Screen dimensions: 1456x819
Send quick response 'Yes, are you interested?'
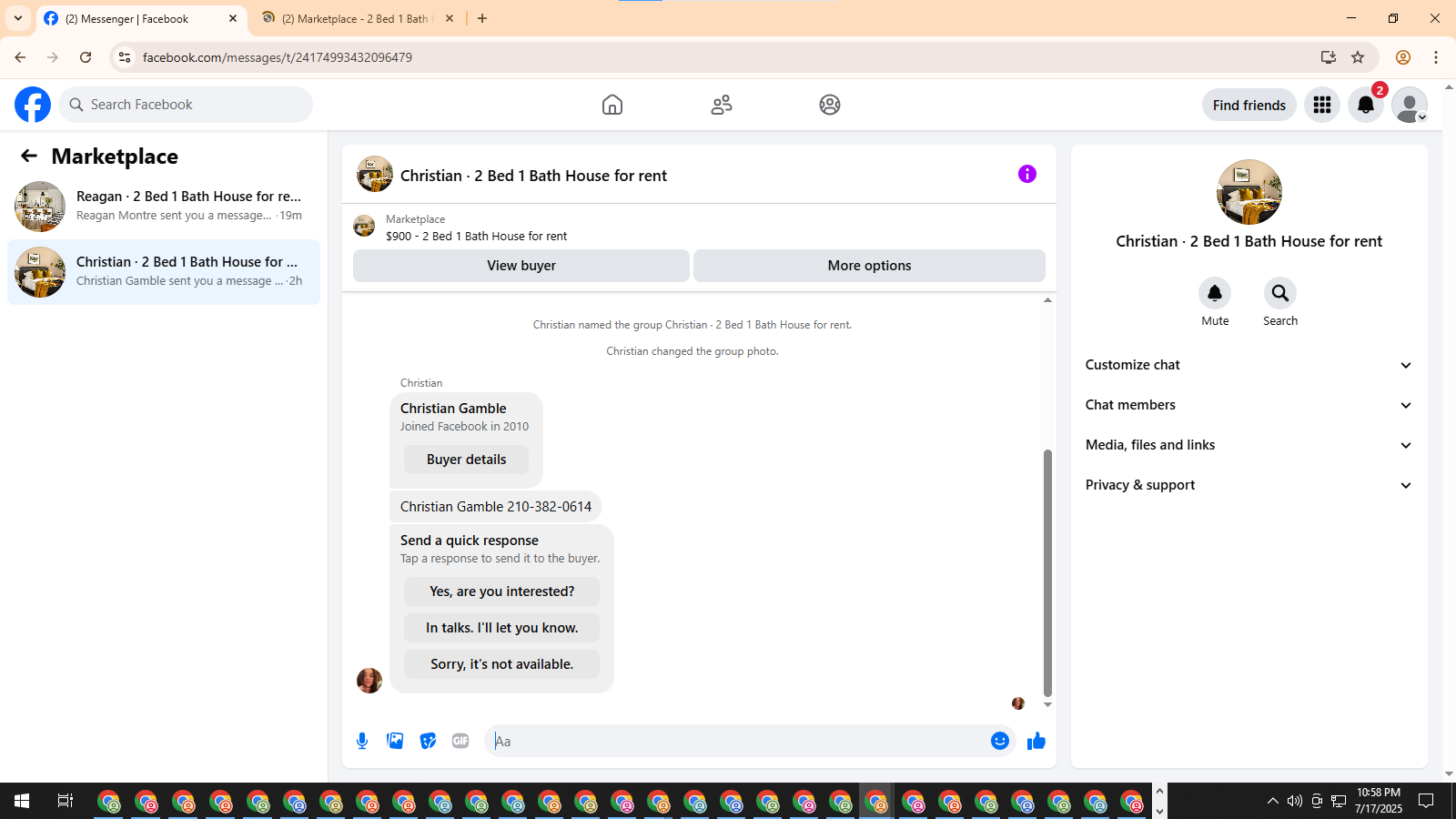(502, 591)
